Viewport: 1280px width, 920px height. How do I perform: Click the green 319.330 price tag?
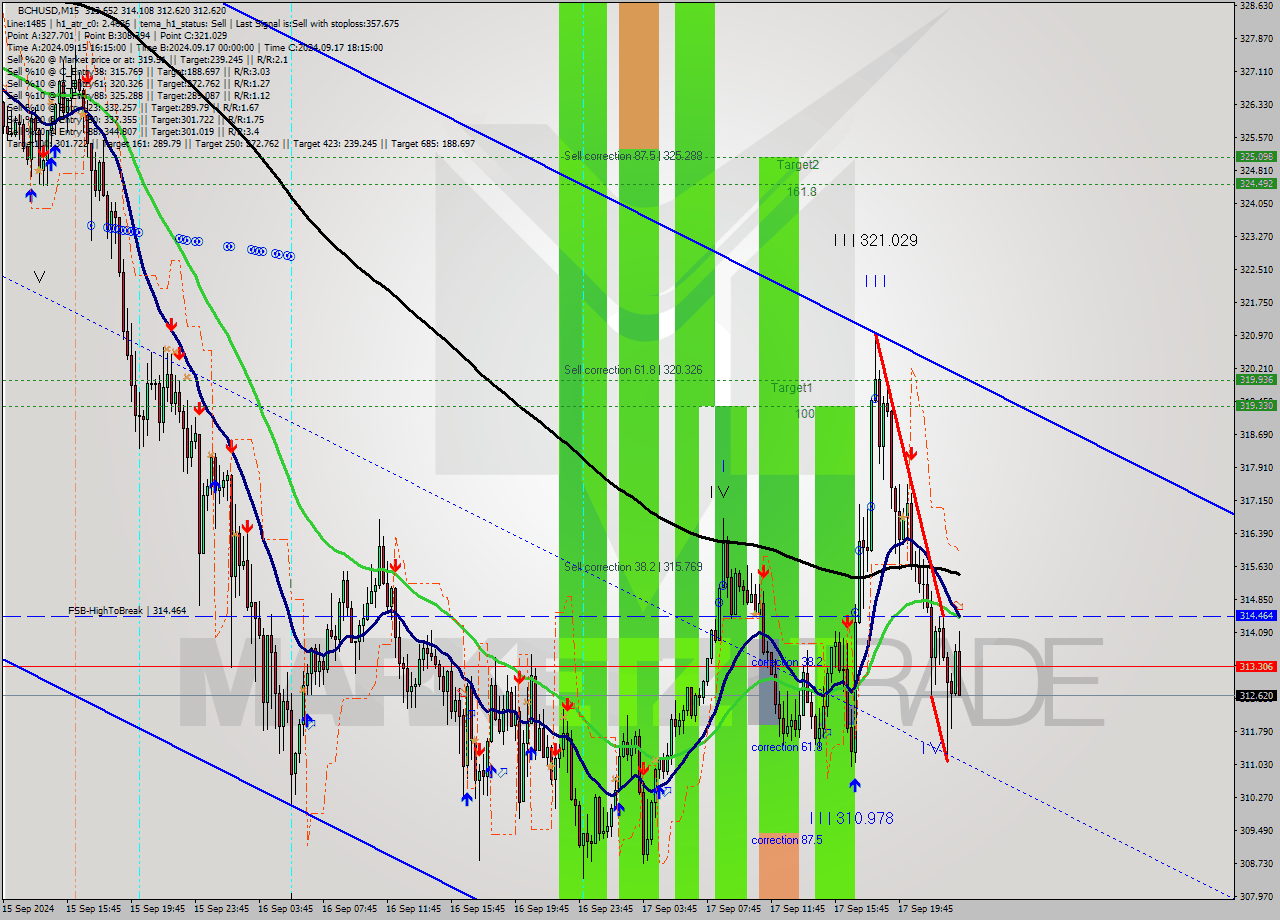(x=1256, y=406)
